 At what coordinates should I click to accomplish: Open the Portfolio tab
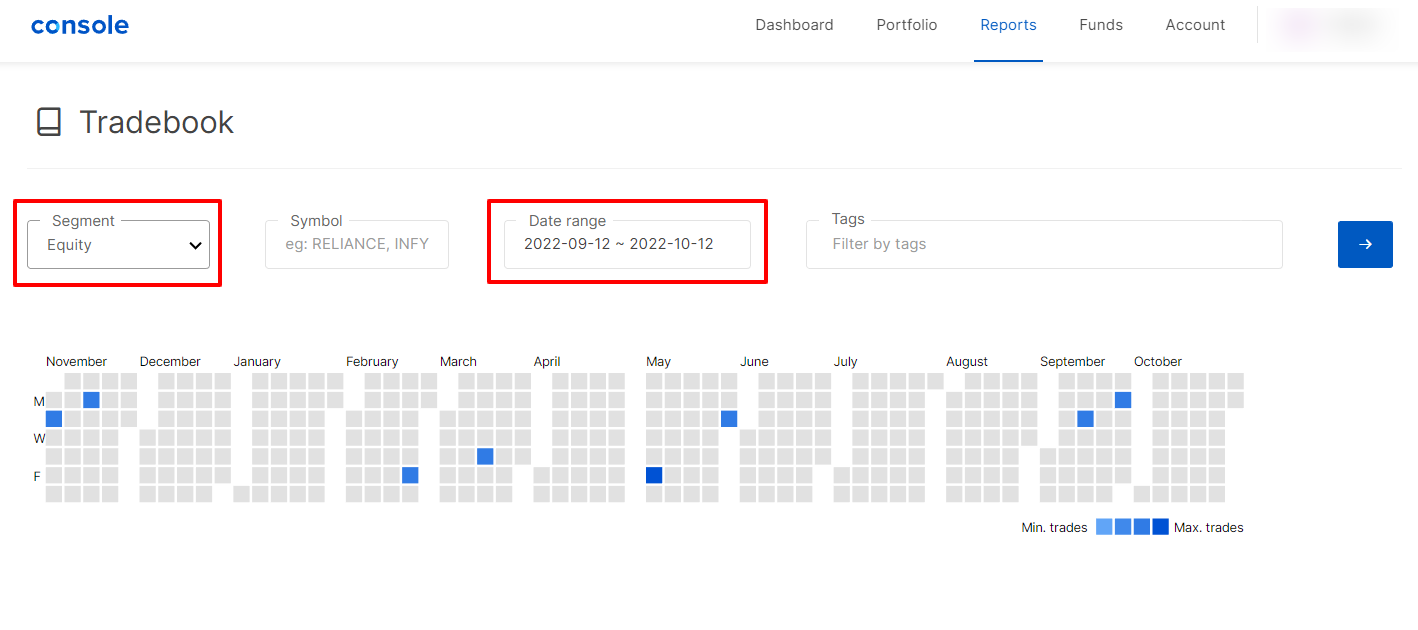tap(906, 25)
